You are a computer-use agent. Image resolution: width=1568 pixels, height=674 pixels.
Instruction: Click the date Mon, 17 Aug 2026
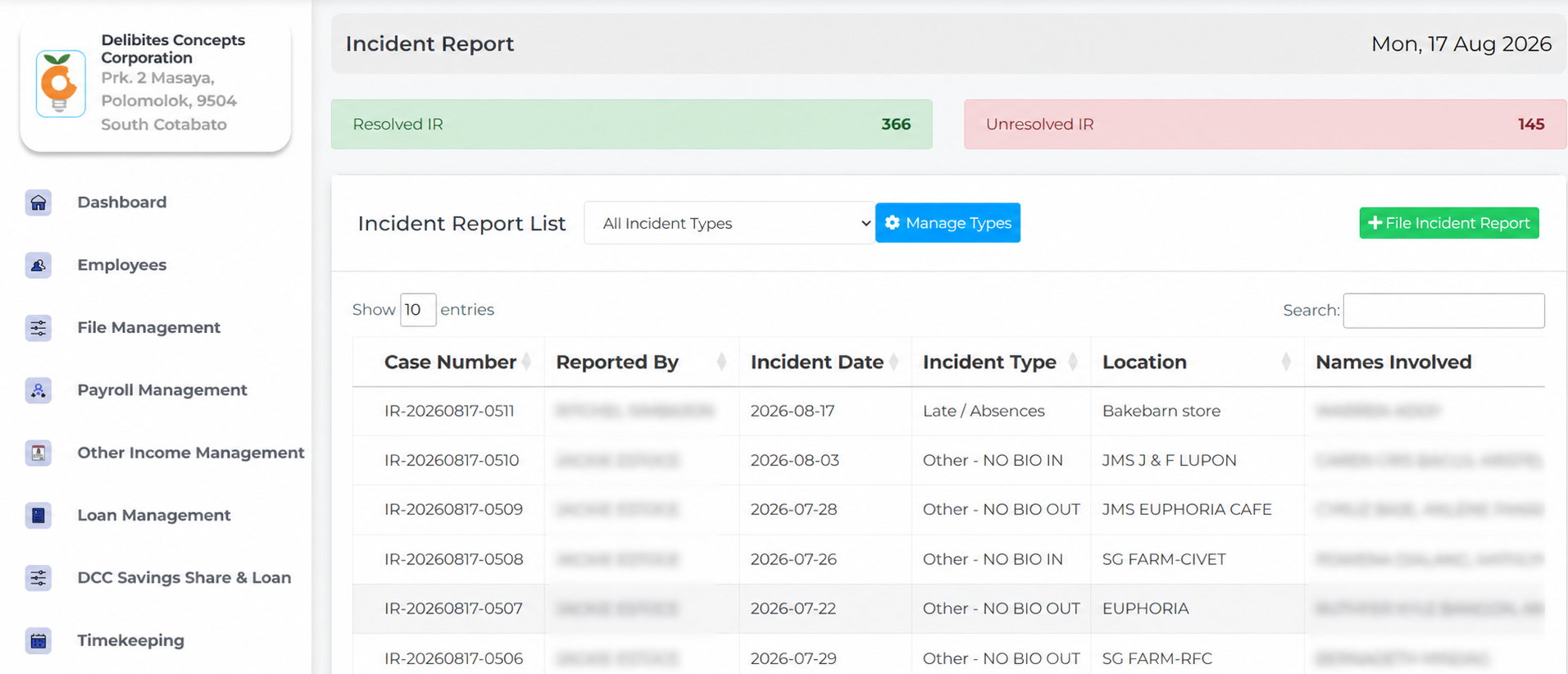pos(1461,43)
